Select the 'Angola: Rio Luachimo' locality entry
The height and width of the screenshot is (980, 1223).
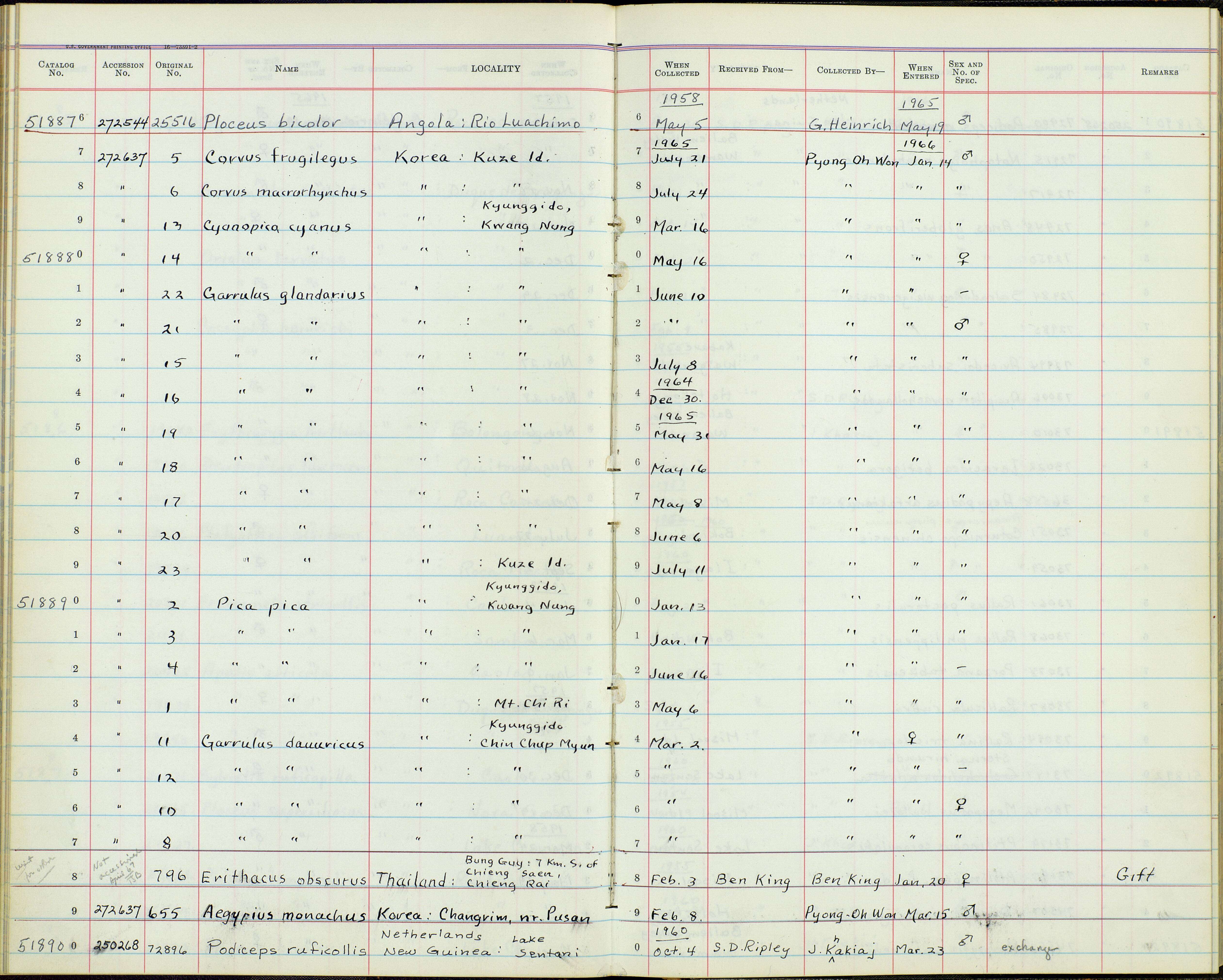(486, 122)
